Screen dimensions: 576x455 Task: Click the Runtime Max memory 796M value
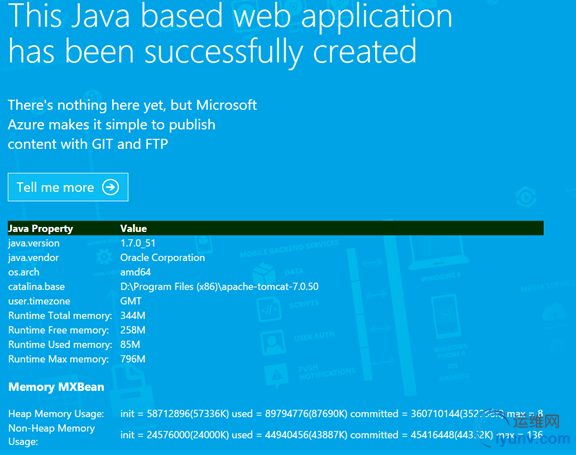(133, 359)
